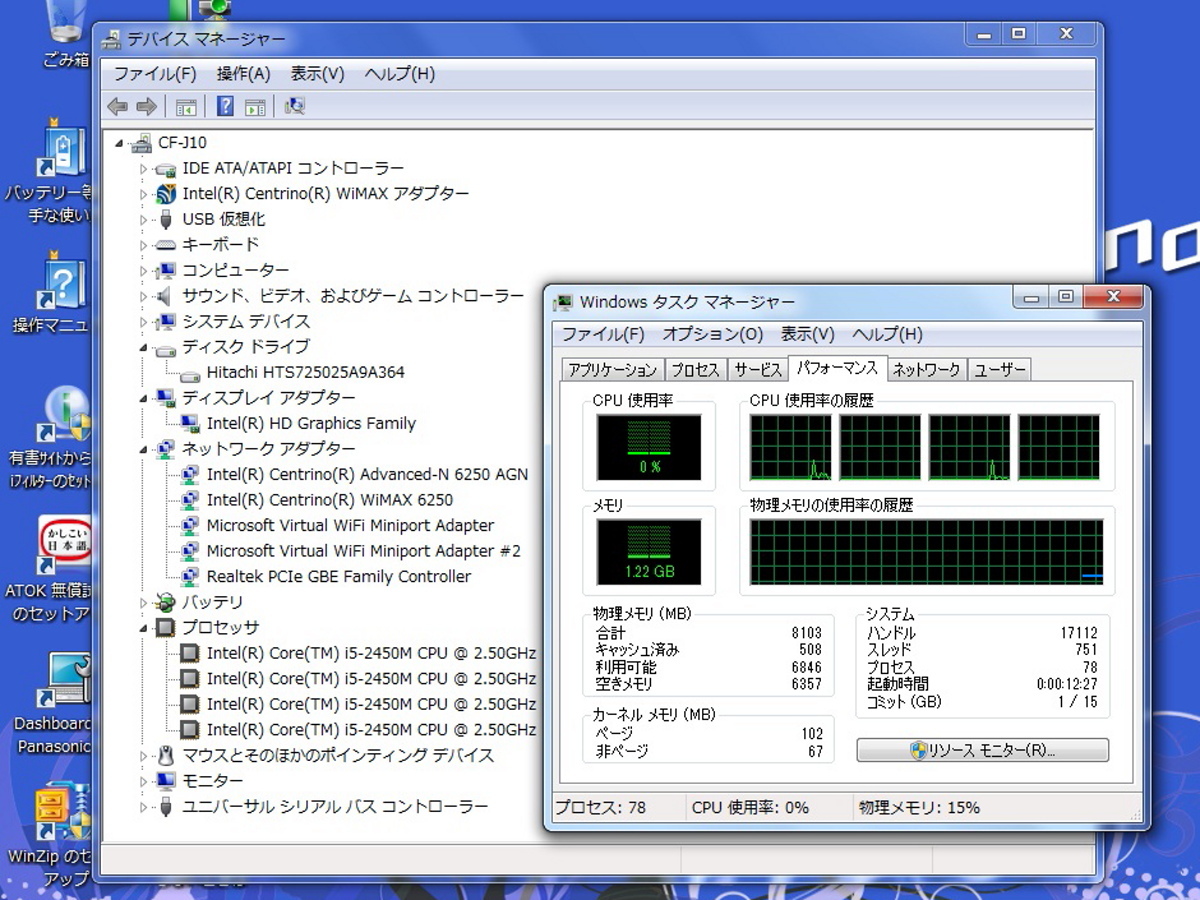Click the physical memory usage history graph
Viewport: 1200px width, 900px height.
[x=927, y=552]
